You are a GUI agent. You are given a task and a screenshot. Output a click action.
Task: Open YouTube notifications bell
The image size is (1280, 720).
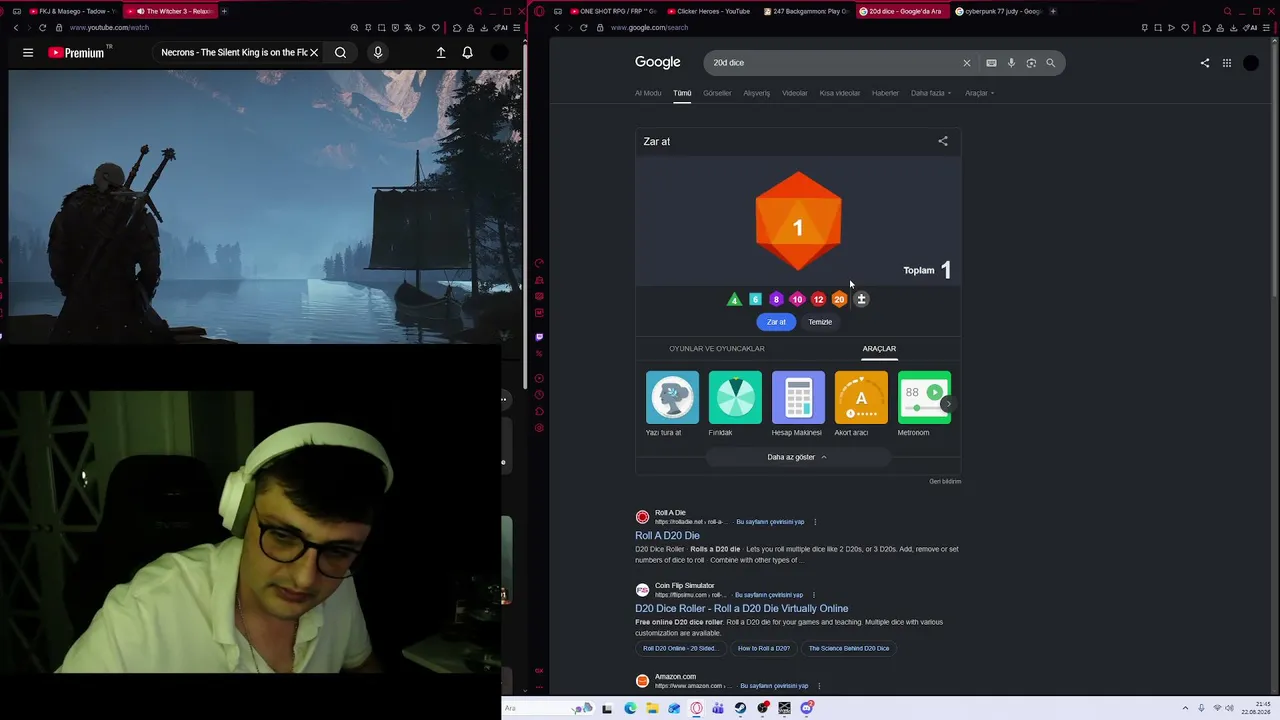pos(467,52)
